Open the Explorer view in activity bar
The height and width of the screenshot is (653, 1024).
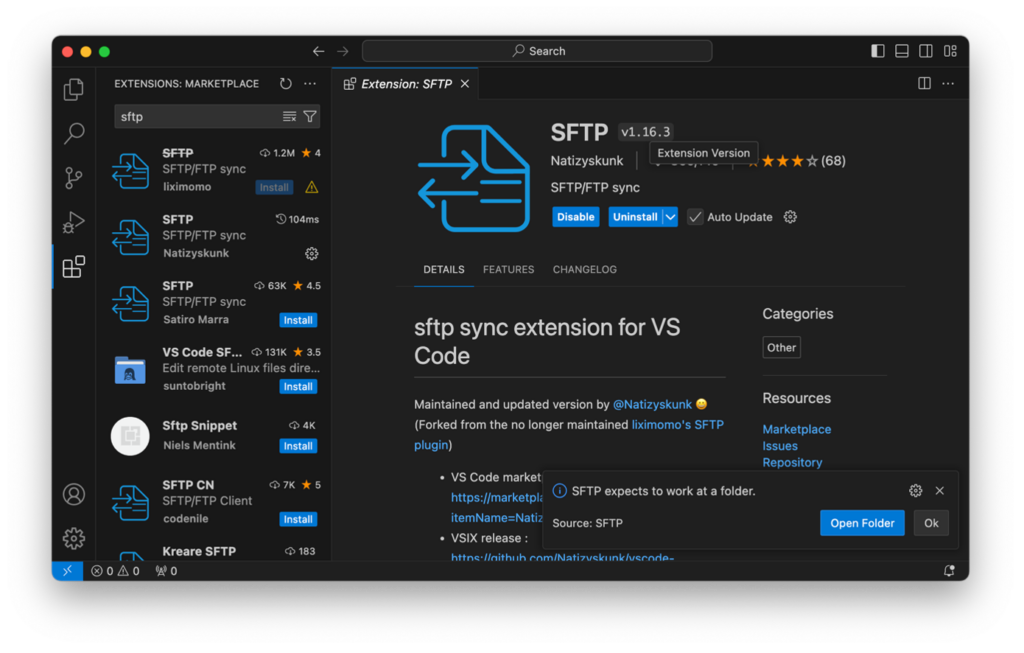coord(74,89)
